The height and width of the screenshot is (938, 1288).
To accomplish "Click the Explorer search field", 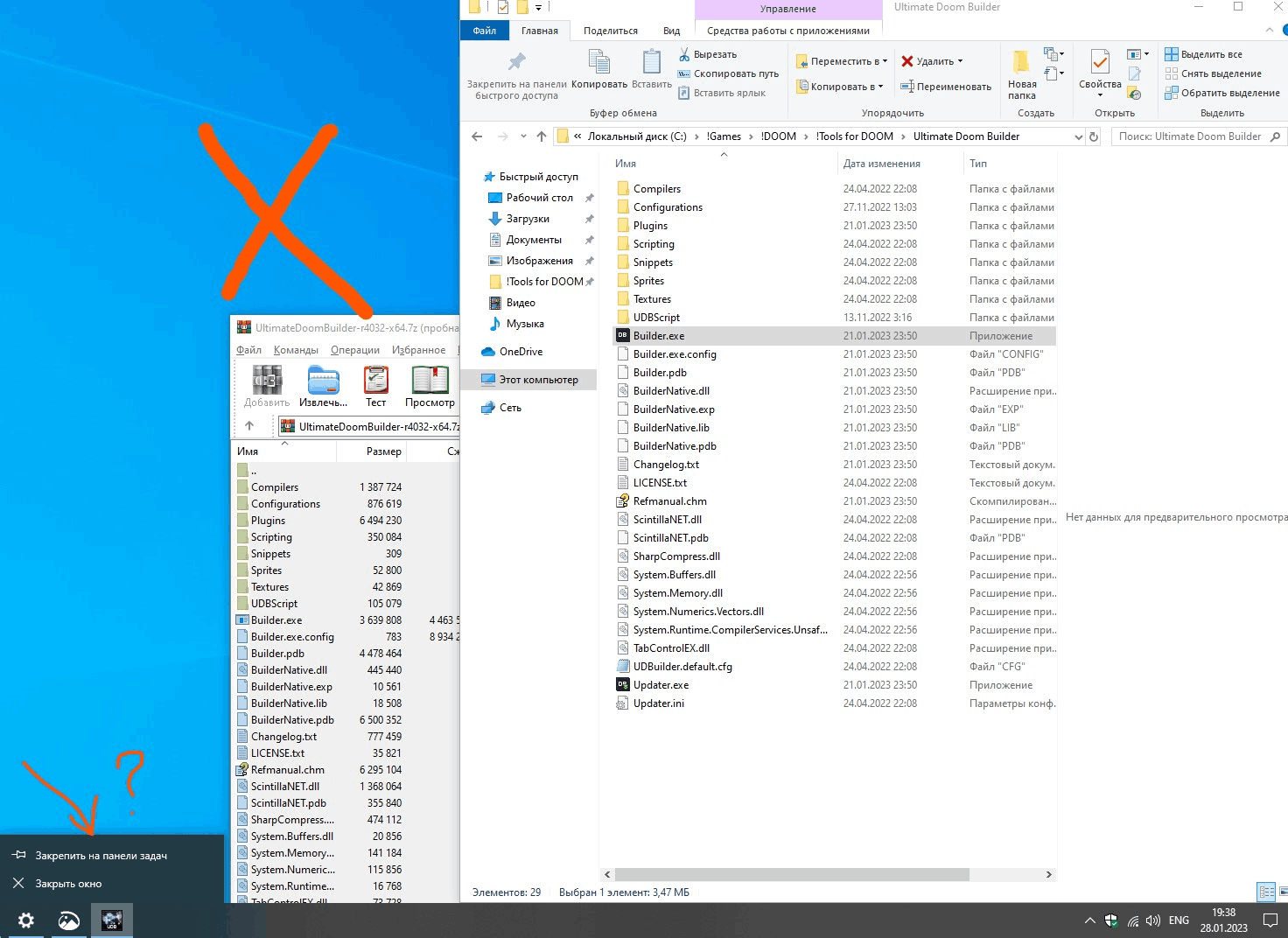I will (1199, 136).
